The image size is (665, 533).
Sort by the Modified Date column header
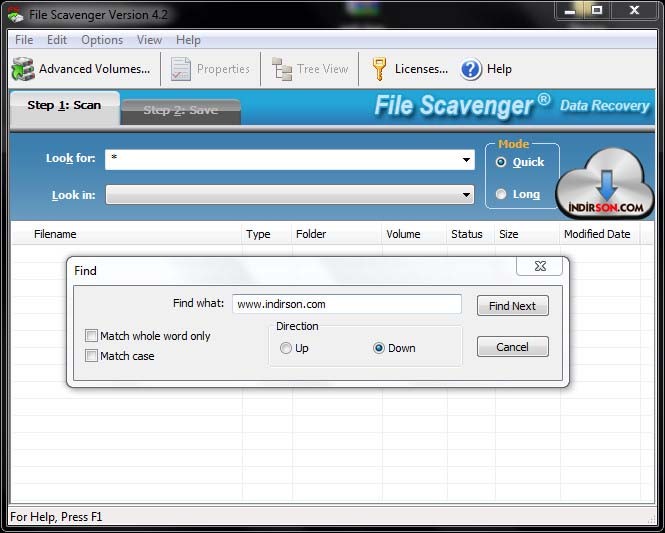point(600,234)
